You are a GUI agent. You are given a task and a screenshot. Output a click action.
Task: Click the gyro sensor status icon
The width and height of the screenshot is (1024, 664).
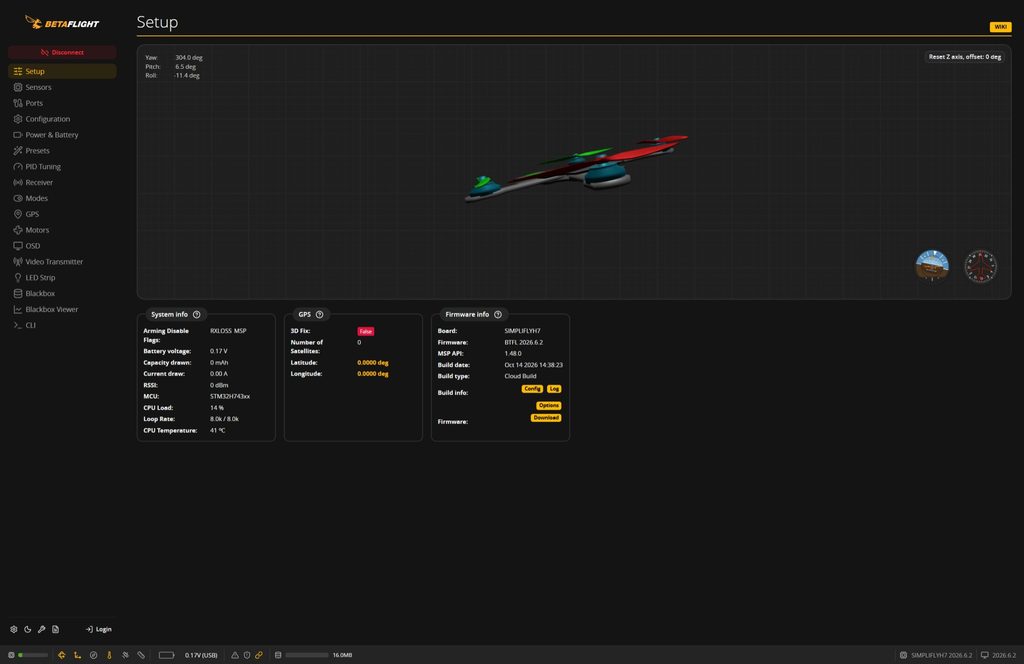pyautogui.click(x=61, y=655)
